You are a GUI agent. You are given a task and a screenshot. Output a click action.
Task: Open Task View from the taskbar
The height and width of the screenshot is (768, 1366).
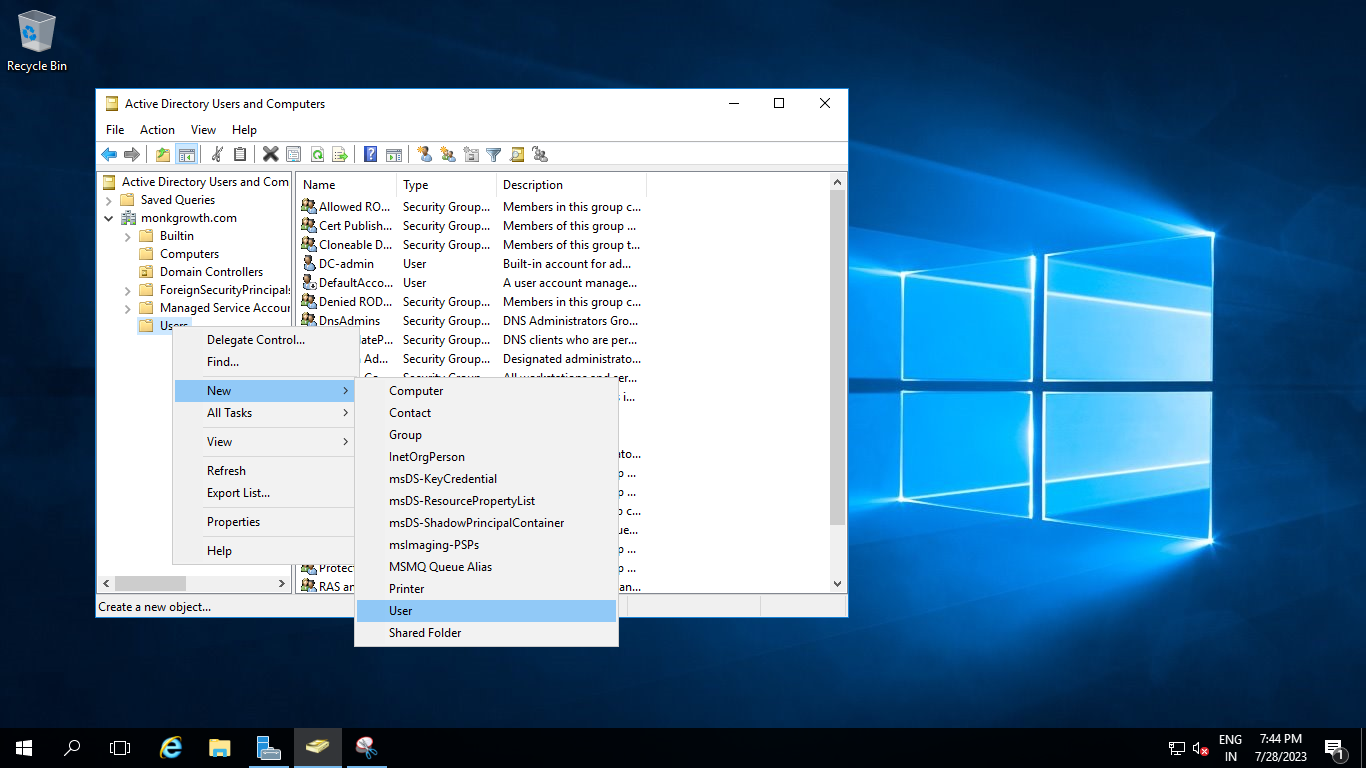[x=120, y=747]
